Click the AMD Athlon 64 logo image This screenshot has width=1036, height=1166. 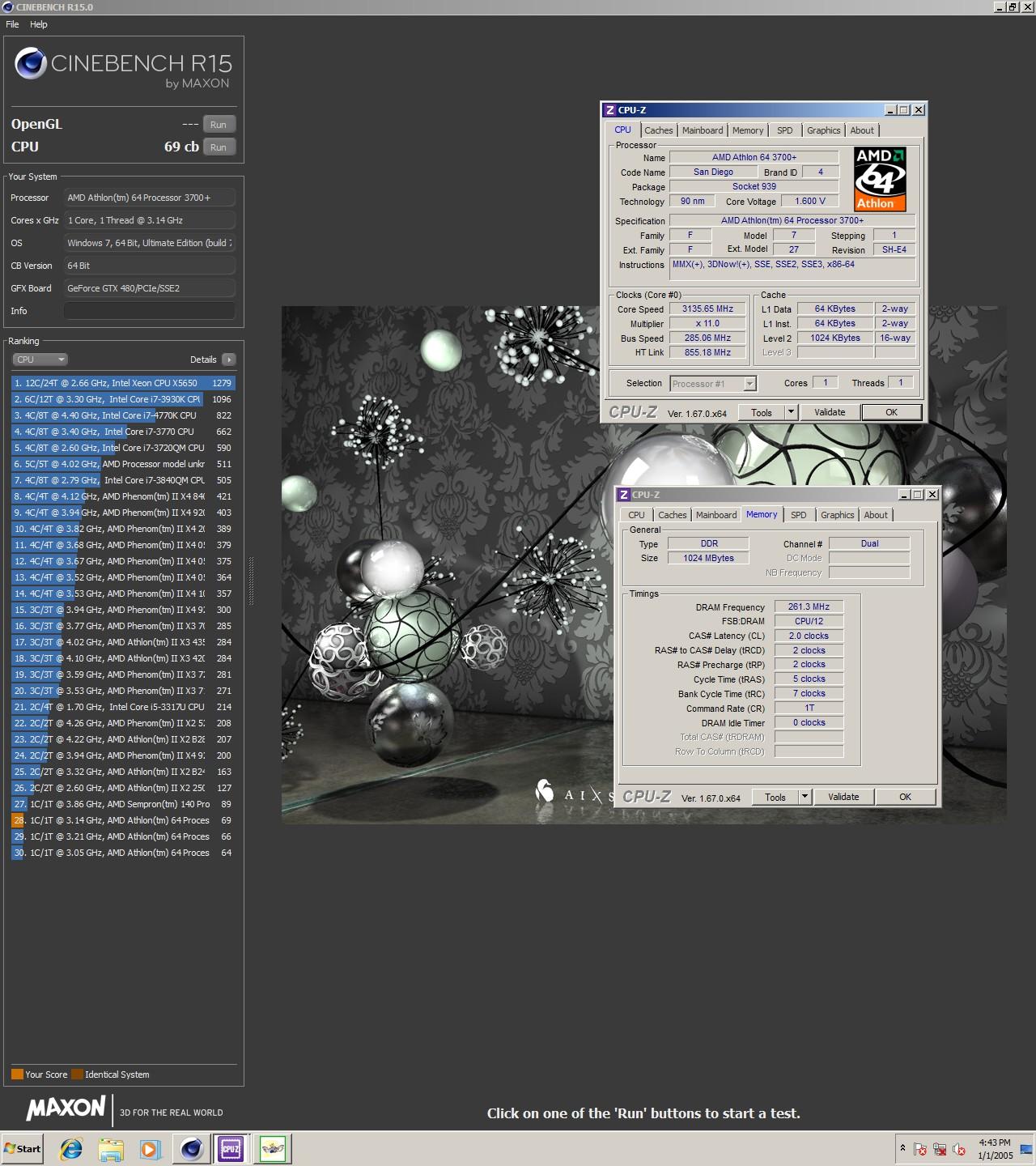click(880, 179)
